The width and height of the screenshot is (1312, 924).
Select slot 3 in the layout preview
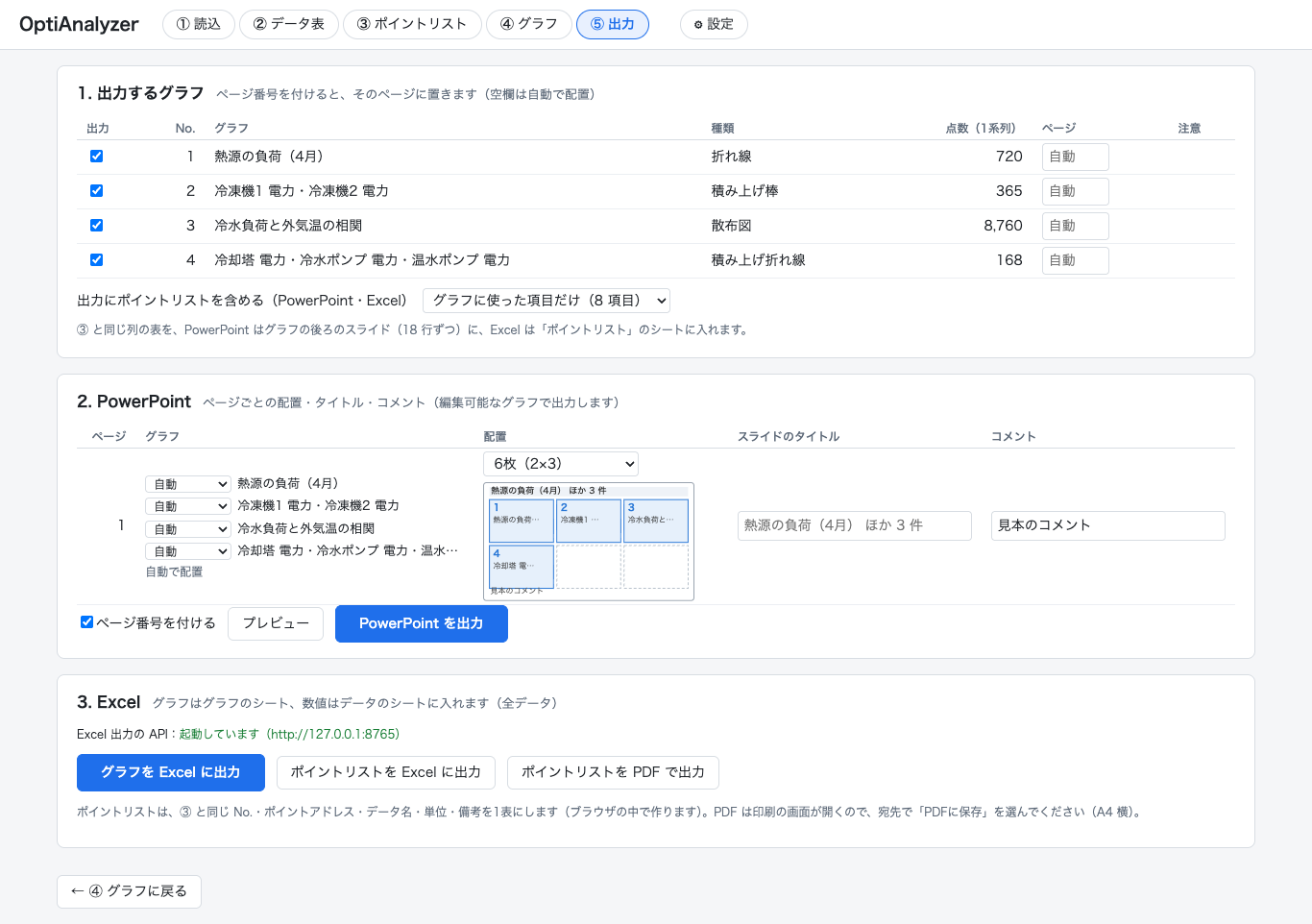[656, 522]
